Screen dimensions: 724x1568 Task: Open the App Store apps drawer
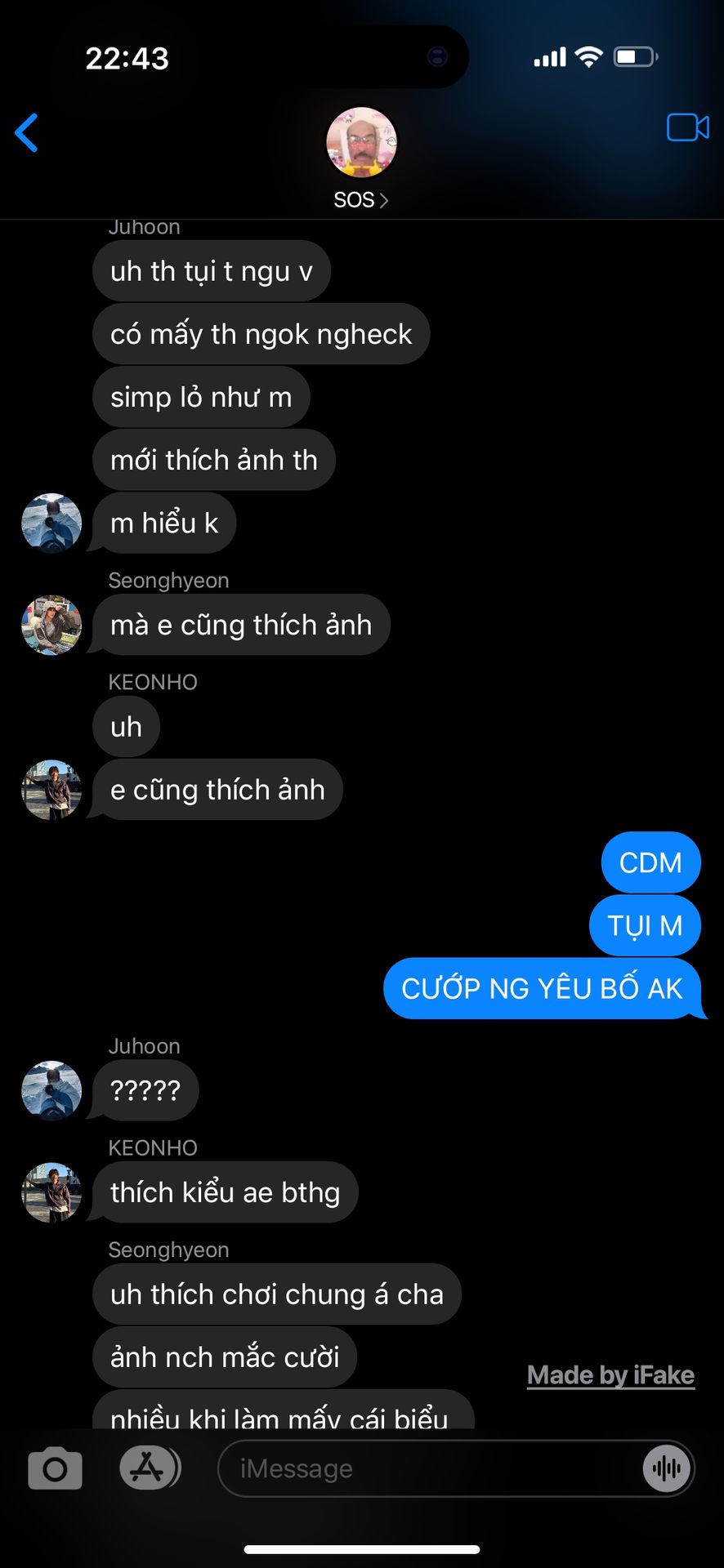point(150,1468)
